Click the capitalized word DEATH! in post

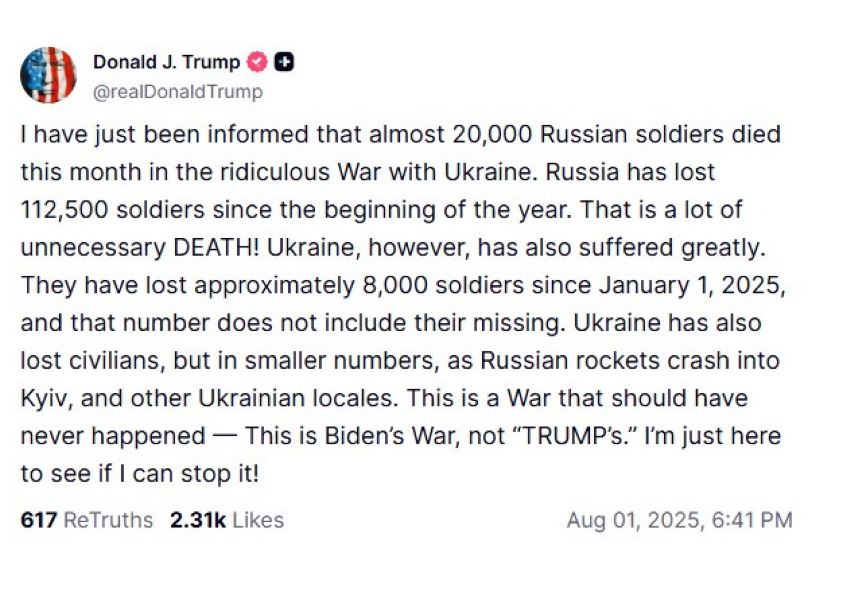pos(216,247)
